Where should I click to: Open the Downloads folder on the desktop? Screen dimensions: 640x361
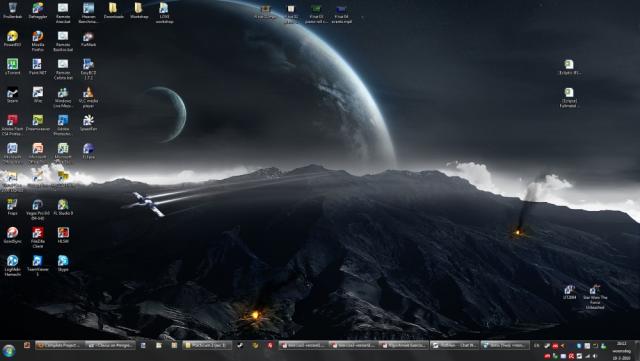pyautogui.click(x=113, y=11)
